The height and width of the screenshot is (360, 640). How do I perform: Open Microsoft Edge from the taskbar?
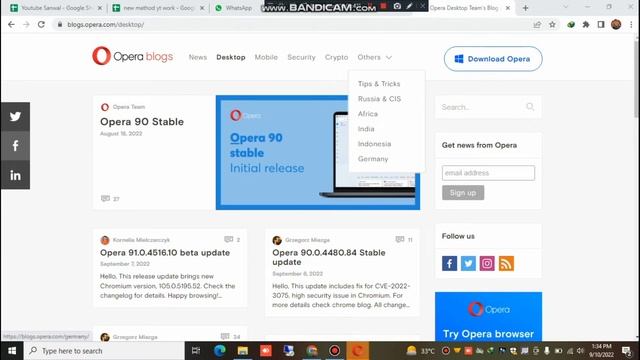220,351
